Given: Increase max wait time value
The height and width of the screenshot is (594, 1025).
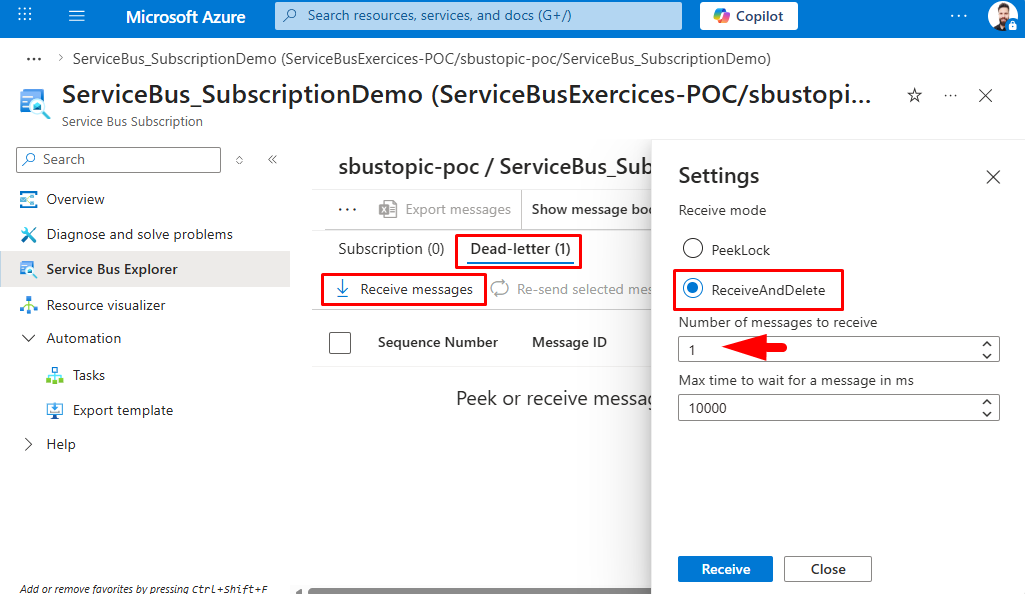Looking at the screenshot, I should click(987, 402).
